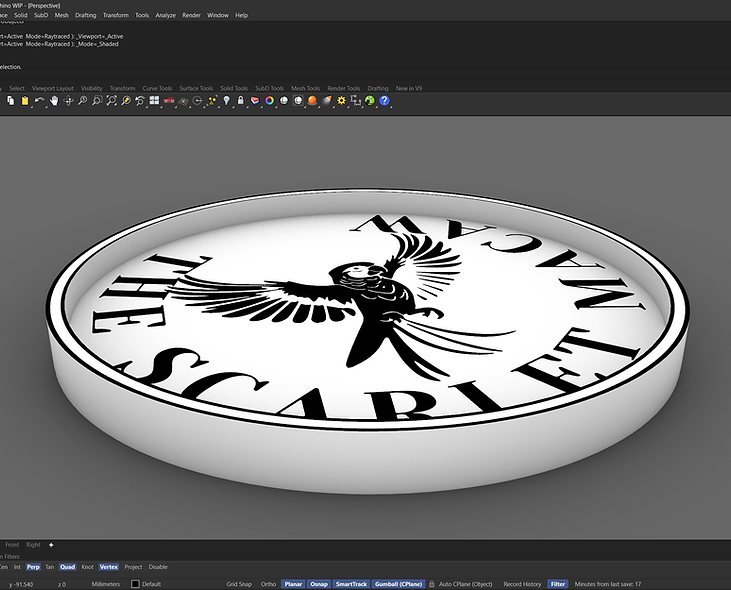Select the Zoom Dynamic magnifier icon
This screenshot has width=731, height=590.
point(83,100)
